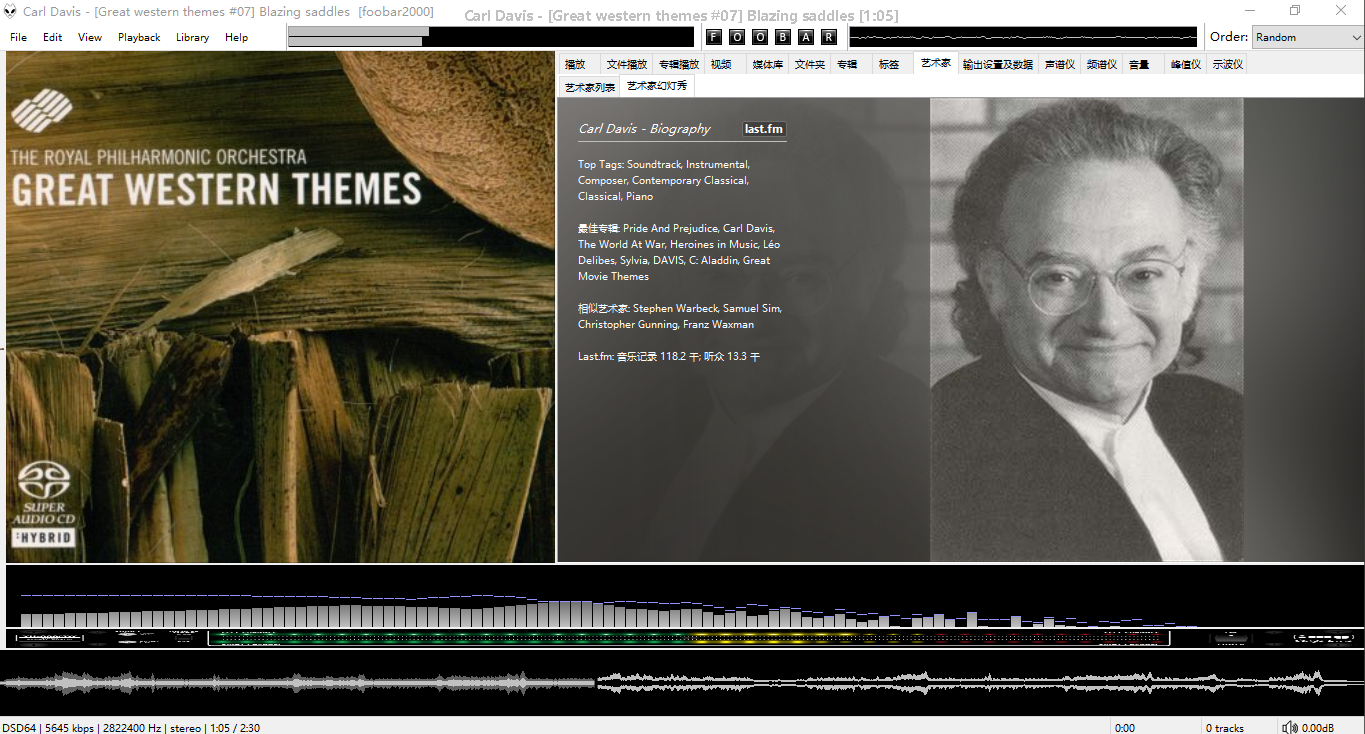
Task: Click the R button in the FOOBAR toolbar
Action: pyautogui.click(x=829, y=37)
